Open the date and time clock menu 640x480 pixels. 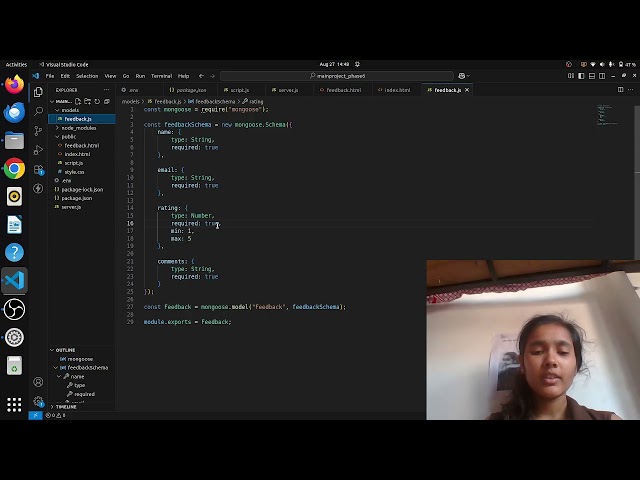click(334, 64)
